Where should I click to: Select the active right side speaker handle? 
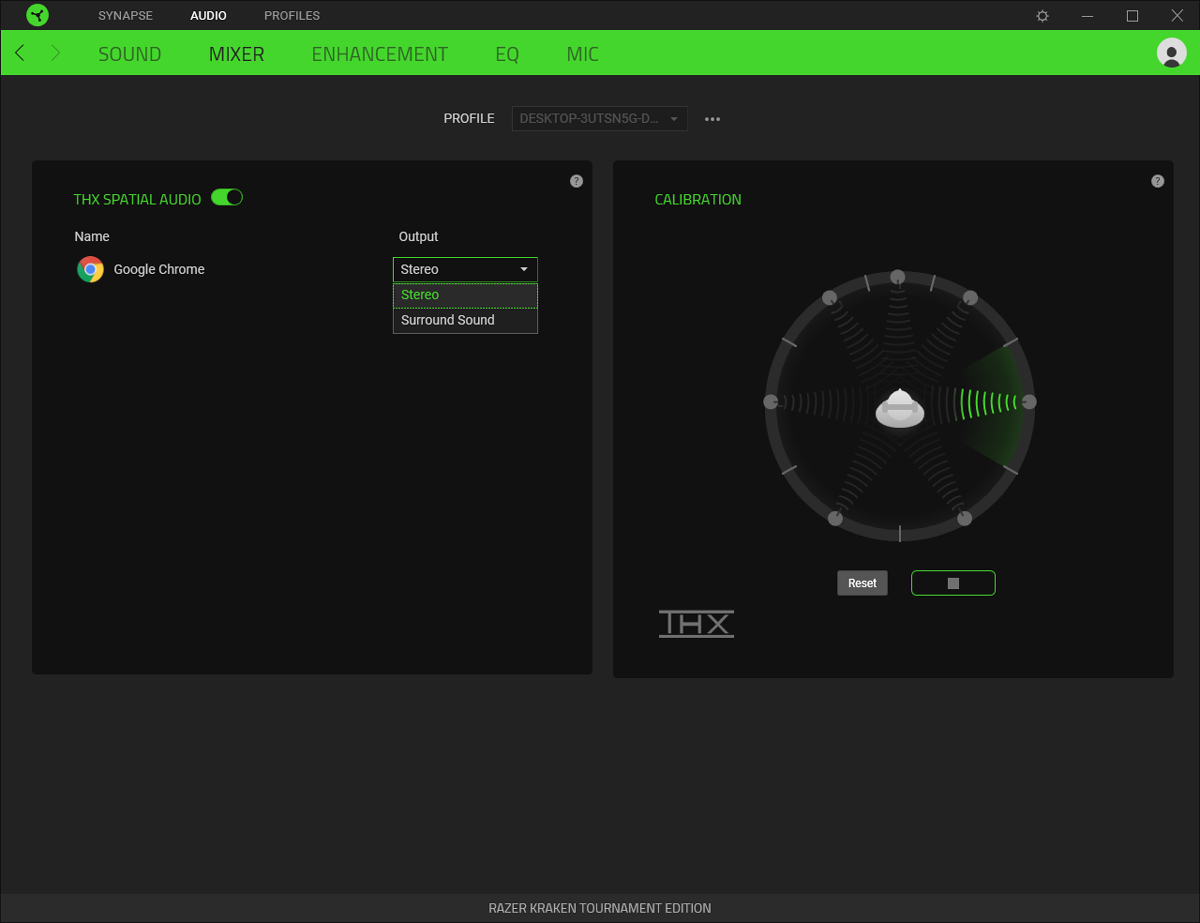pyautogui.click(x=1029, y=401)
